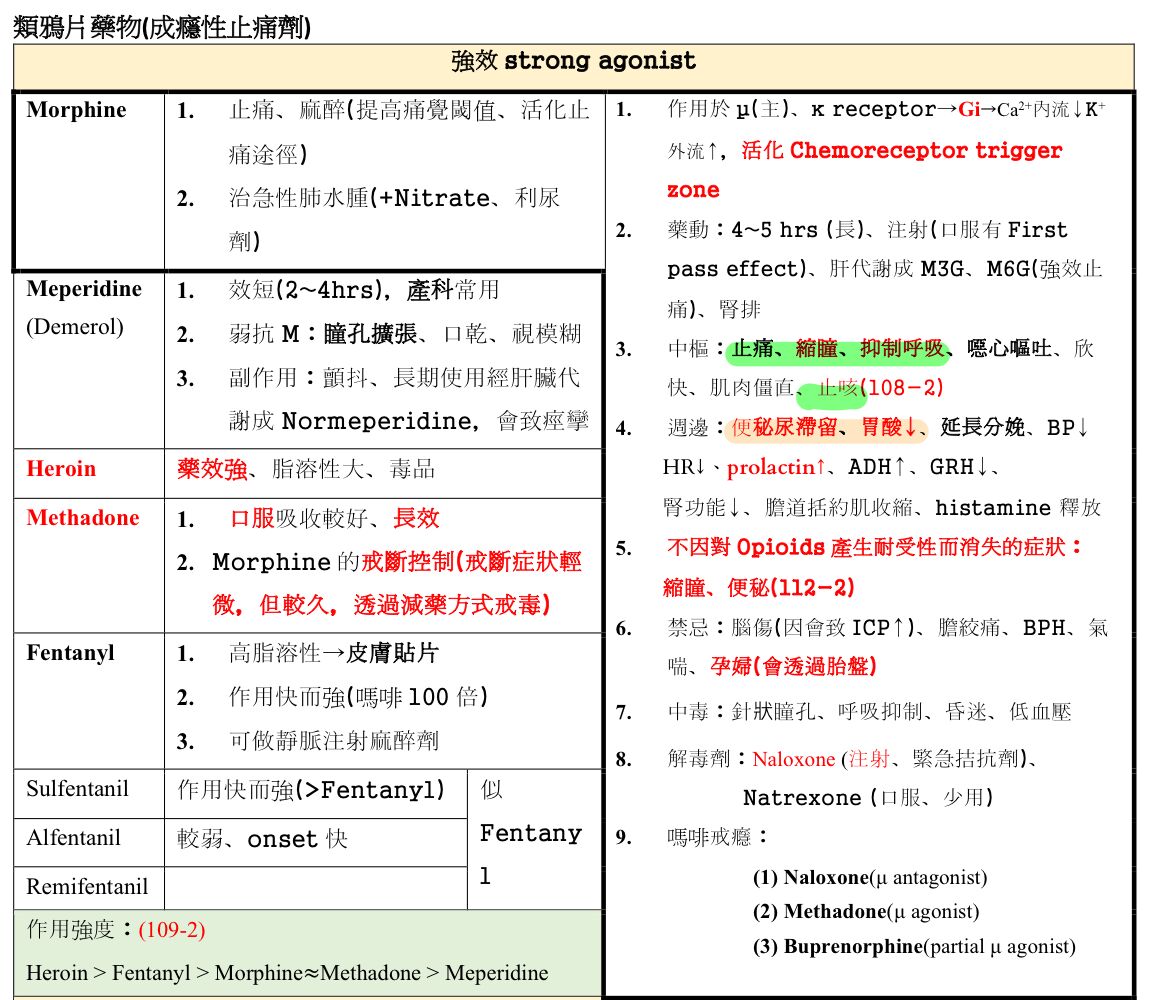Screen dimensions: 1158x1000
Task: Click the red Methadone drug name cell
Action: coord(83,518)
